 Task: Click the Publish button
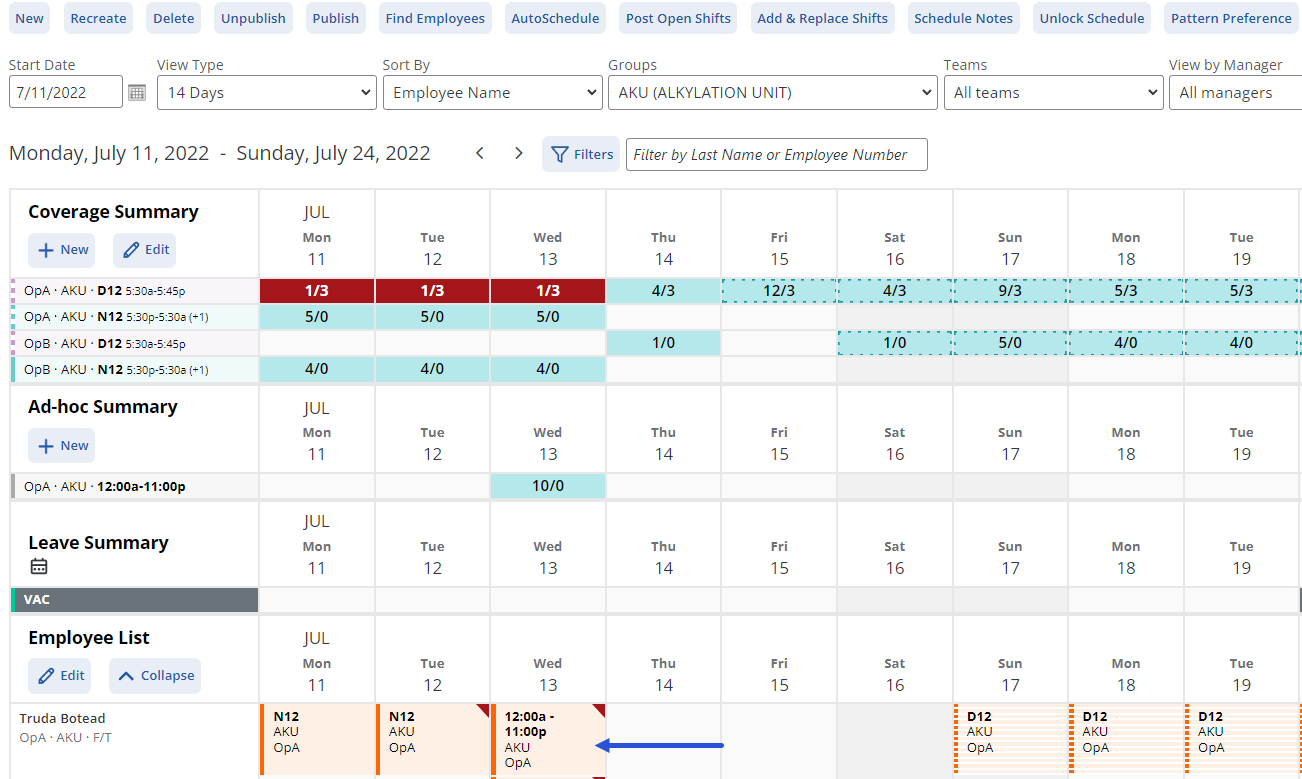tap(336, 18)
